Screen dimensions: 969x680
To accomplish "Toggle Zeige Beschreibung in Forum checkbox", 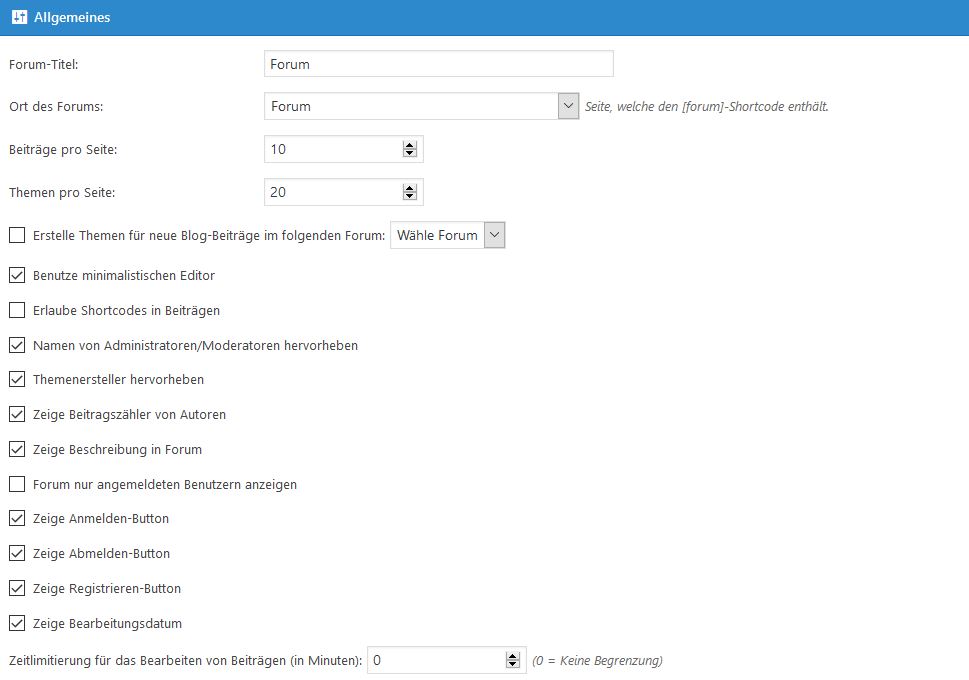I will 17,449.
